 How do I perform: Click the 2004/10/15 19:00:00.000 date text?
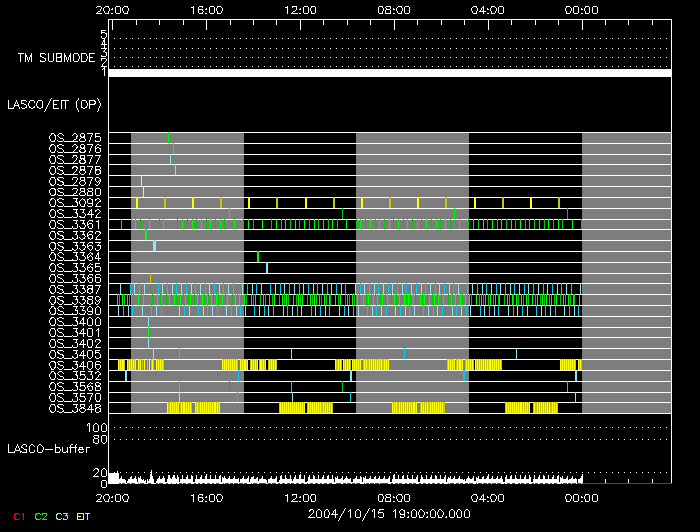[x=389, y=514]
